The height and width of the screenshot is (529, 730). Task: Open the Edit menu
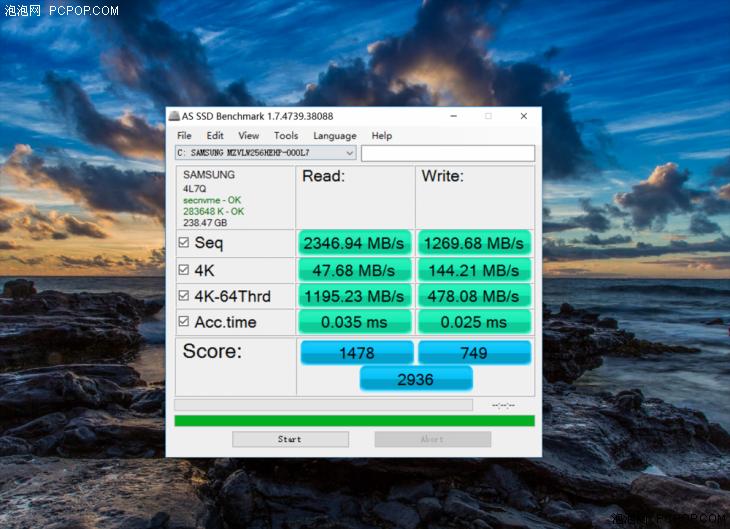(x=215, y=136)
